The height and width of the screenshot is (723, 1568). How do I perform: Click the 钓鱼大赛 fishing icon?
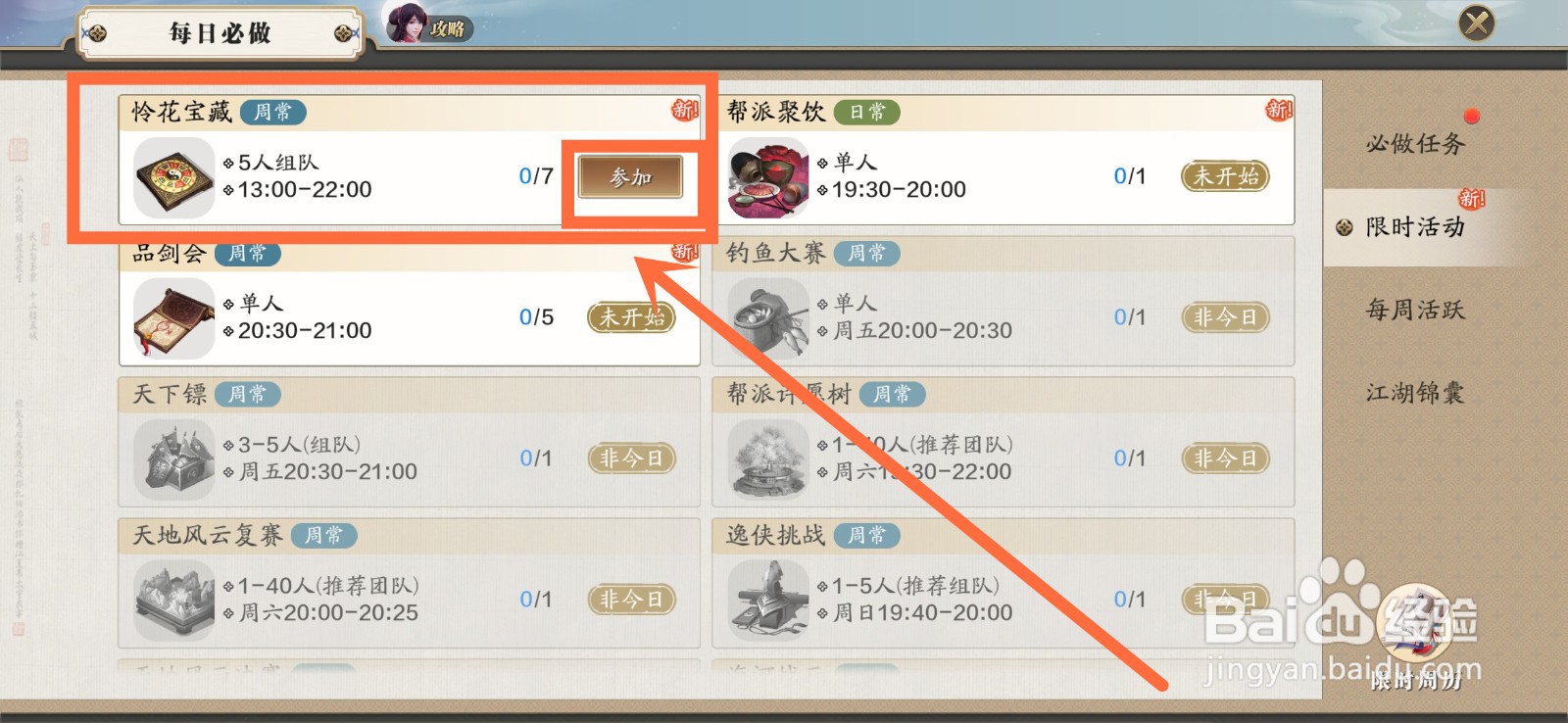[x=768, y=318]
